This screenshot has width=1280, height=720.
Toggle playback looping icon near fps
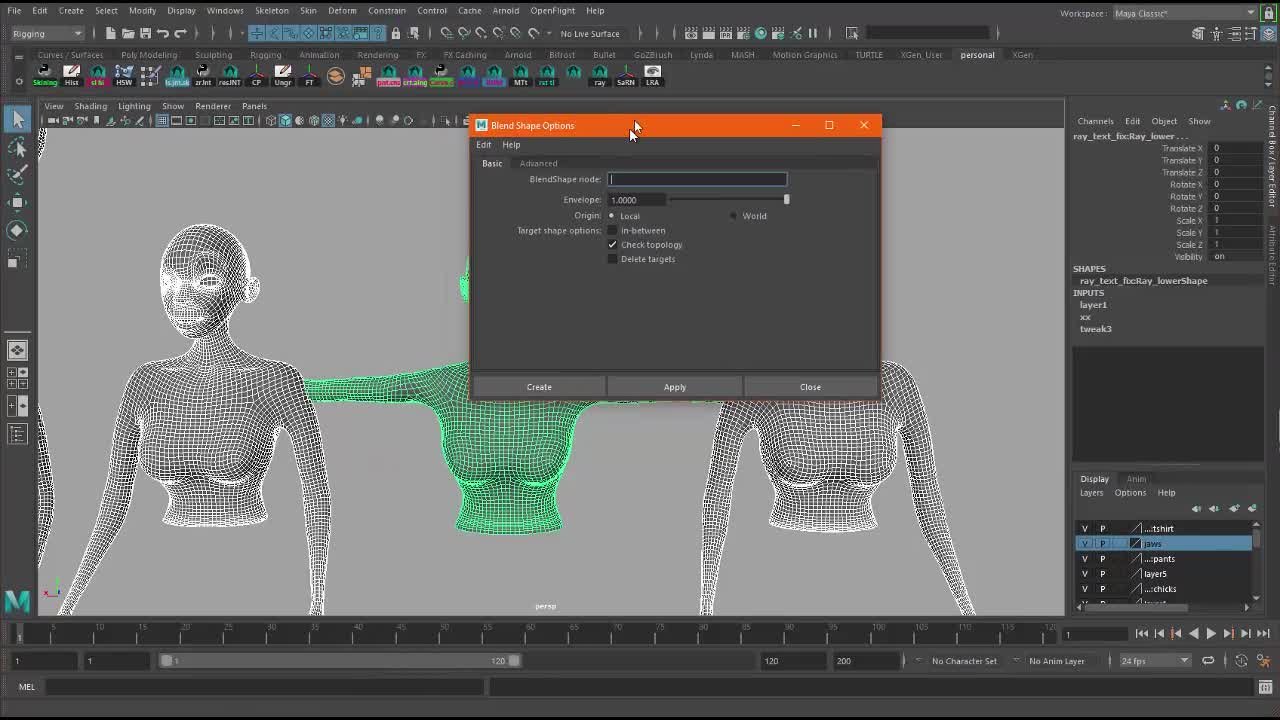1208,661
